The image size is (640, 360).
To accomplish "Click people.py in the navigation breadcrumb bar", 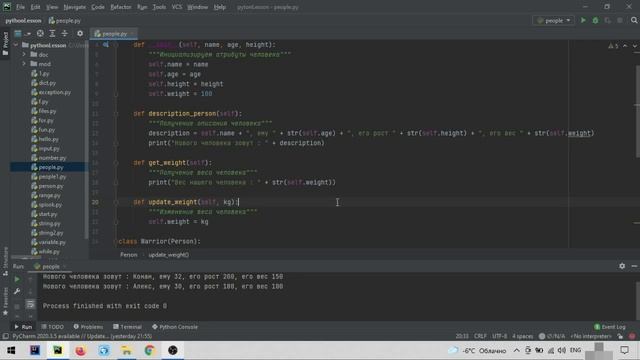I will click(x=64, y=20).
